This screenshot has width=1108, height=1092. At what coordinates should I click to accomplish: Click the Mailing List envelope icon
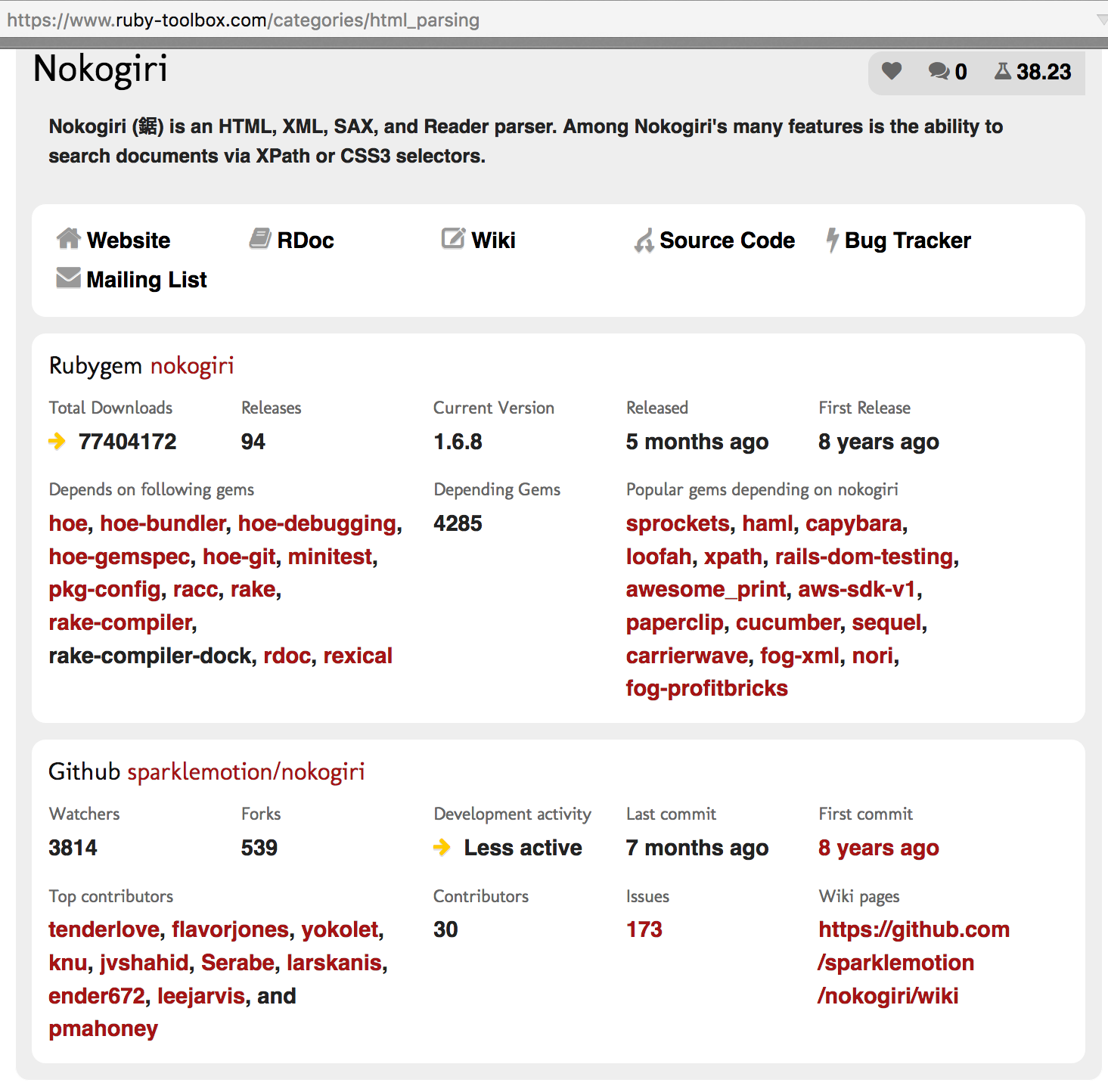tap(69, 278)
